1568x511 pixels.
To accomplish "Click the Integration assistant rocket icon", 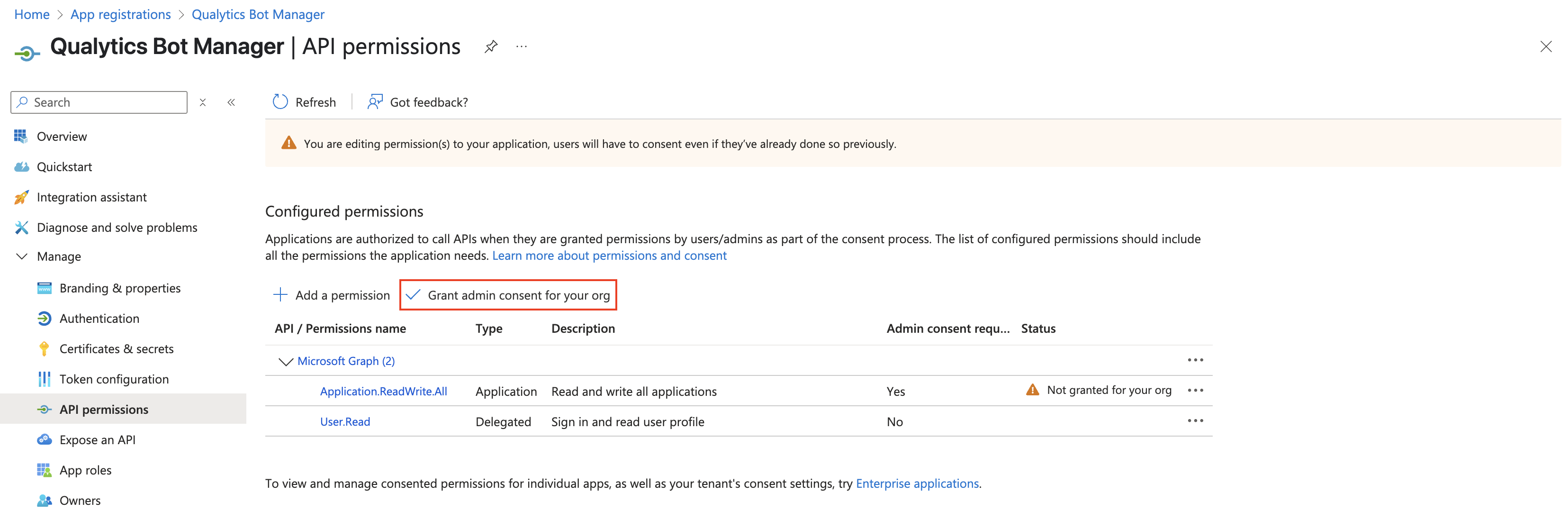I will [x=21, y=197].
